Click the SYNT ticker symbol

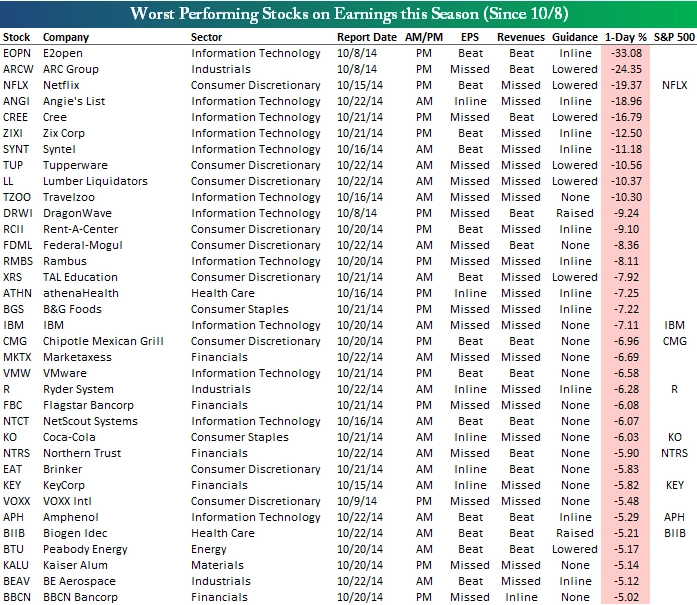16,149
